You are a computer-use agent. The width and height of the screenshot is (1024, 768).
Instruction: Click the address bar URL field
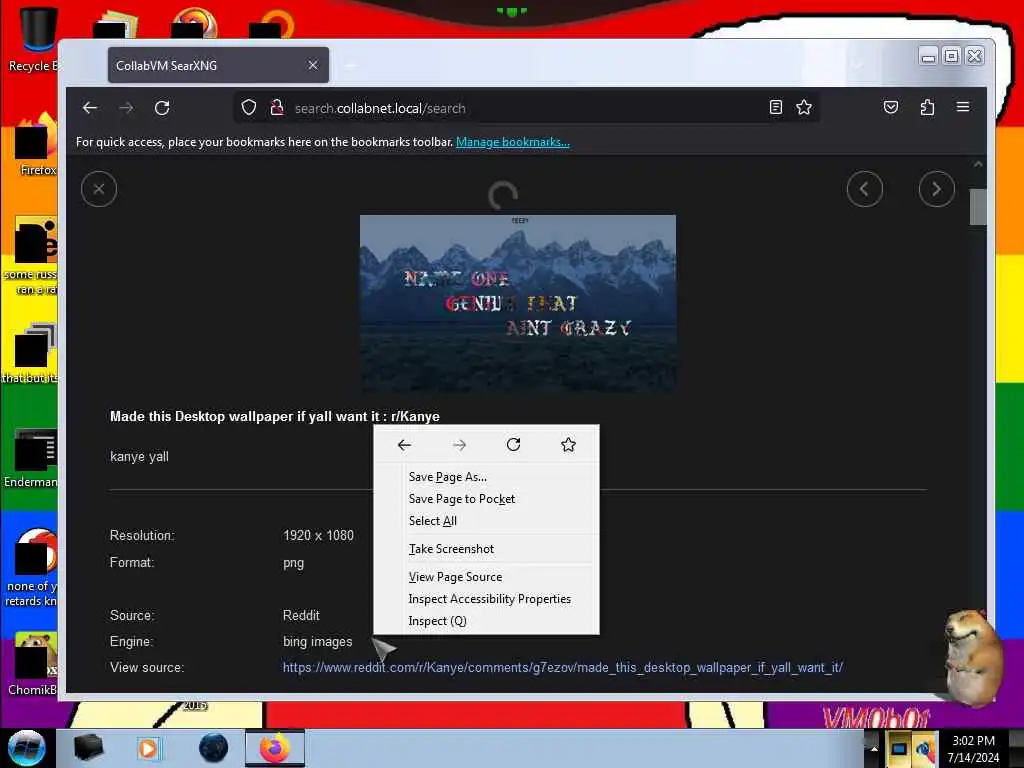526,108
